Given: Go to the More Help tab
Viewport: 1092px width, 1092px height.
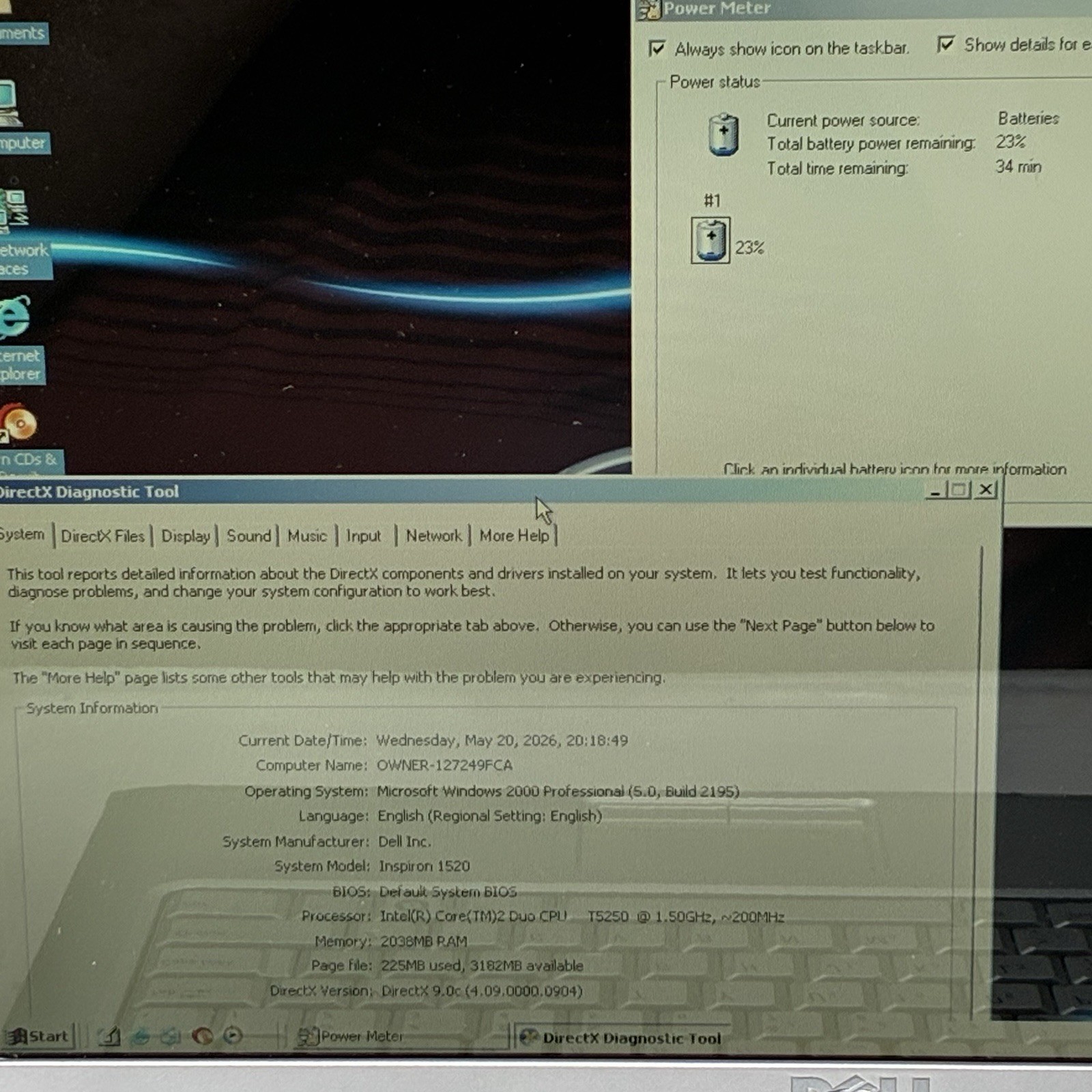Looking at the screenshot, I should point(514,536).
